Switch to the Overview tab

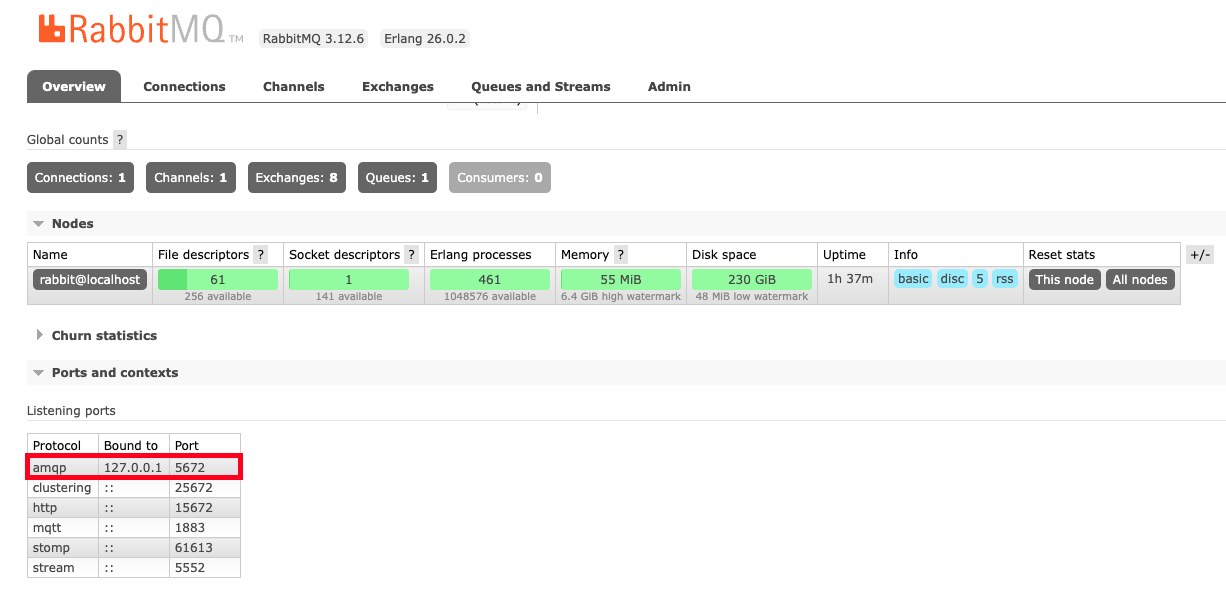[x=74, y=86]
